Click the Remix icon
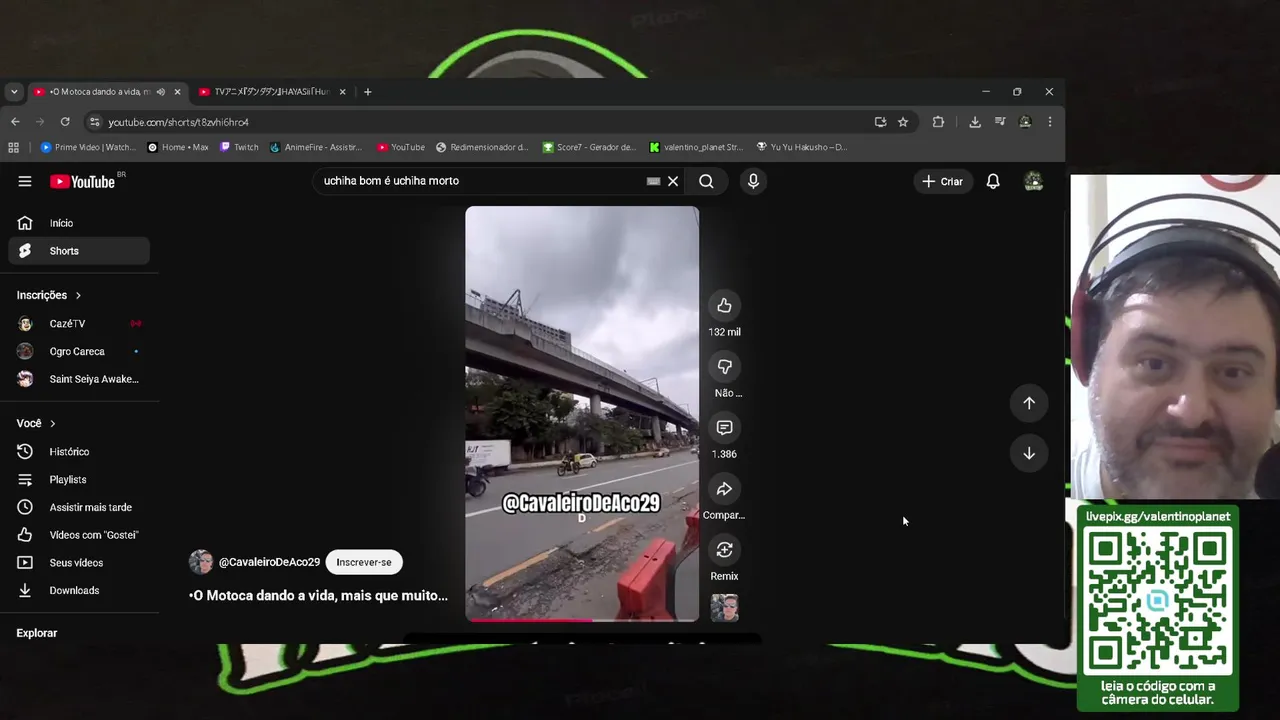This screenshot has height=720, width=1280. (x=724, y=550)
